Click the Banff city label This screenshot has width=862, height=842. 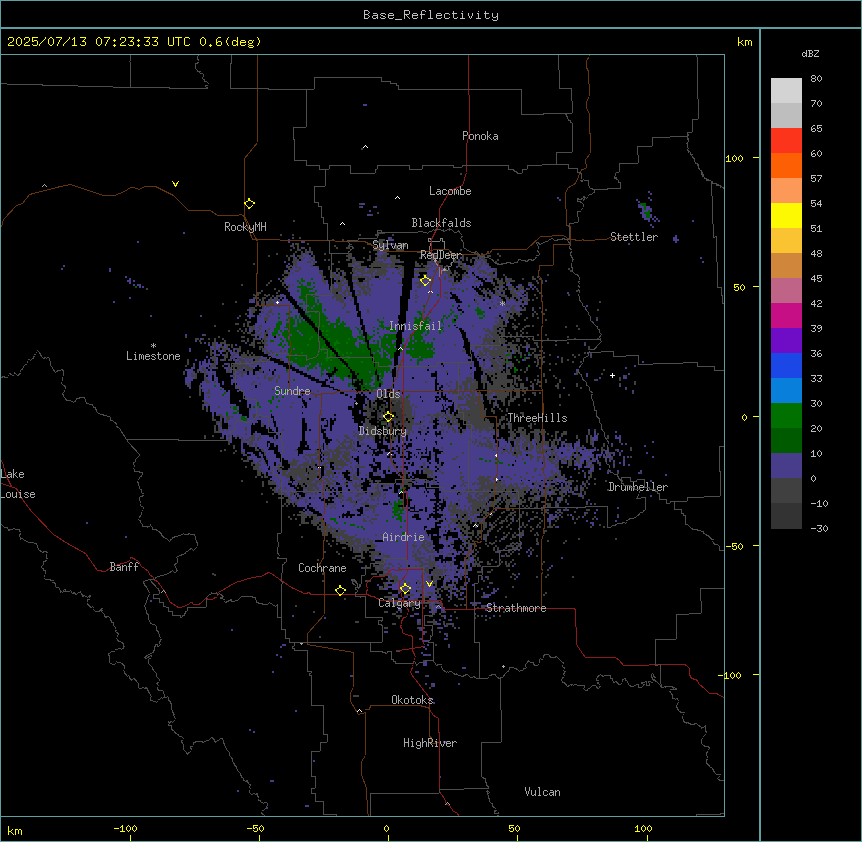click(x=124, y=567)
